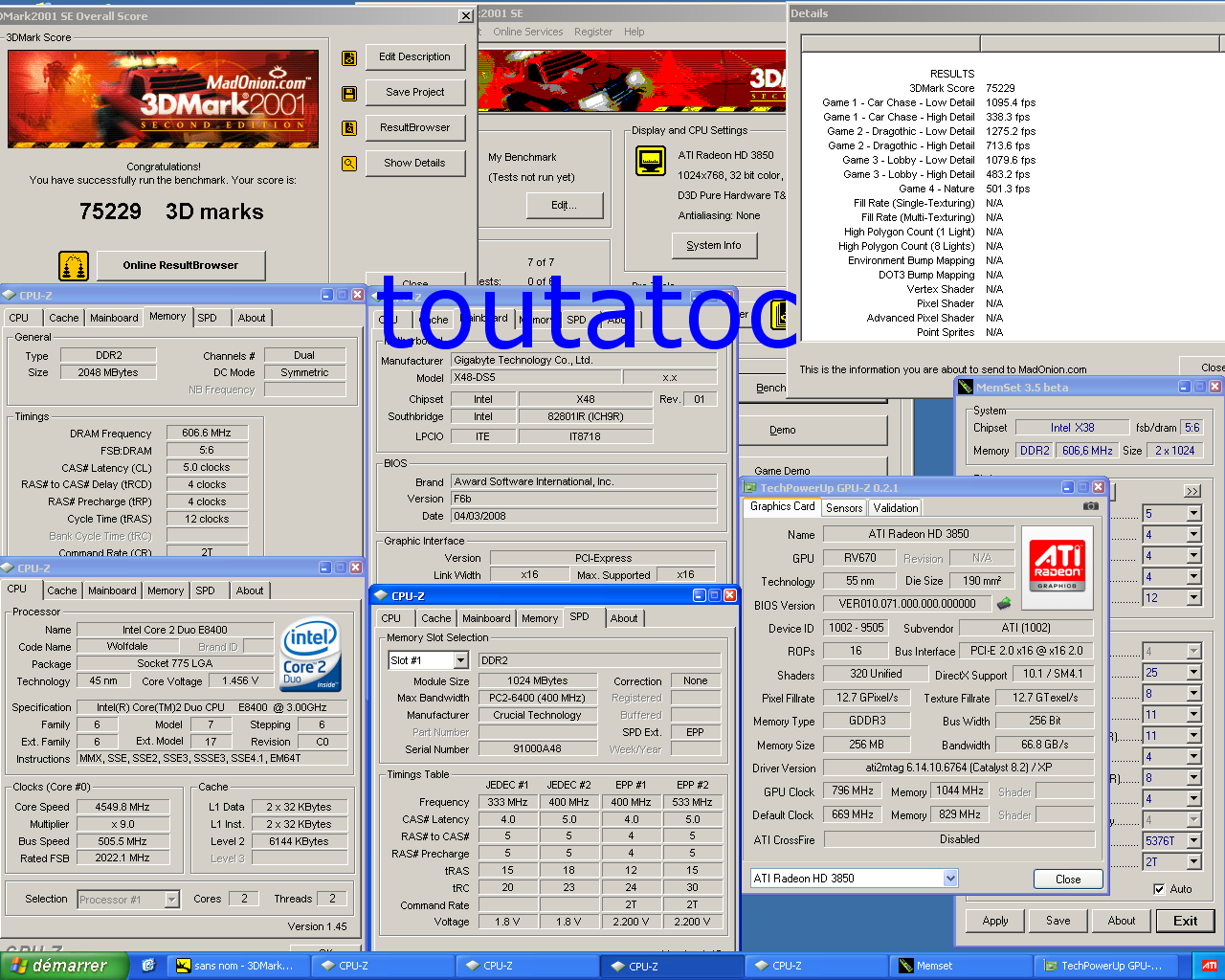Click the icon beside the ResultBrowser button
The height and width of the screenshot is (980, 1225).
click(349, 128)
